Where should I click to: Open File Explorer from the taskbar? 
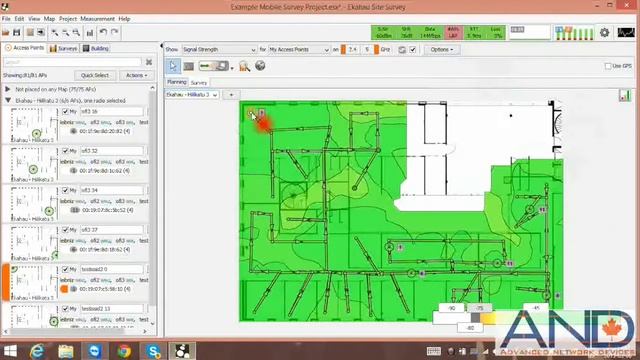pyautogui.click(x=66, y=351)
